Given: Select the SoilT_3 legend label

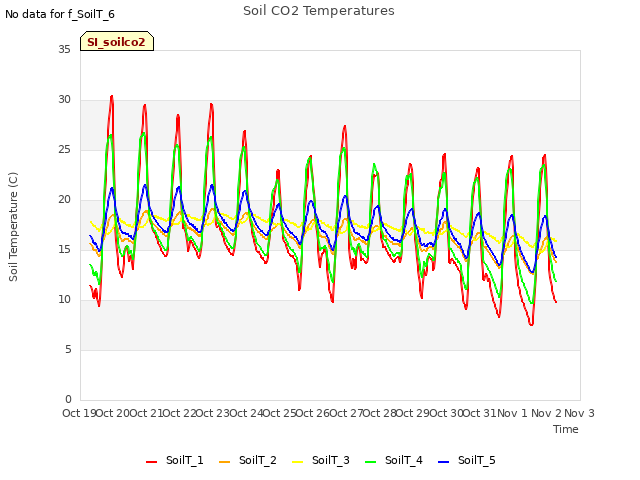Looking at the screenshot, I should 331,460.
